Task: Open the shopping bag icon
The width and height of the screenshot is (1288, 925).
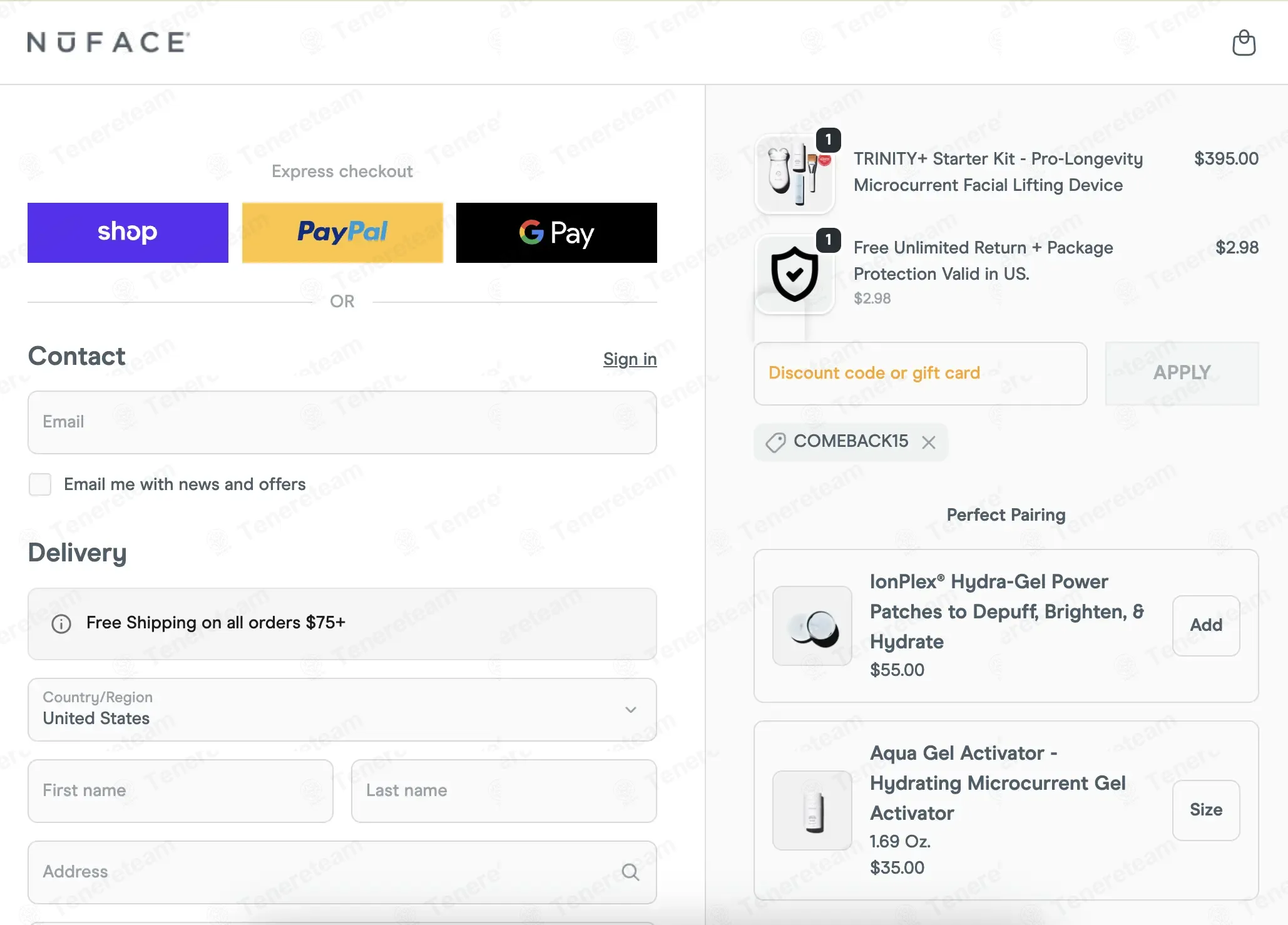Action: click(x=1244, y=43)
